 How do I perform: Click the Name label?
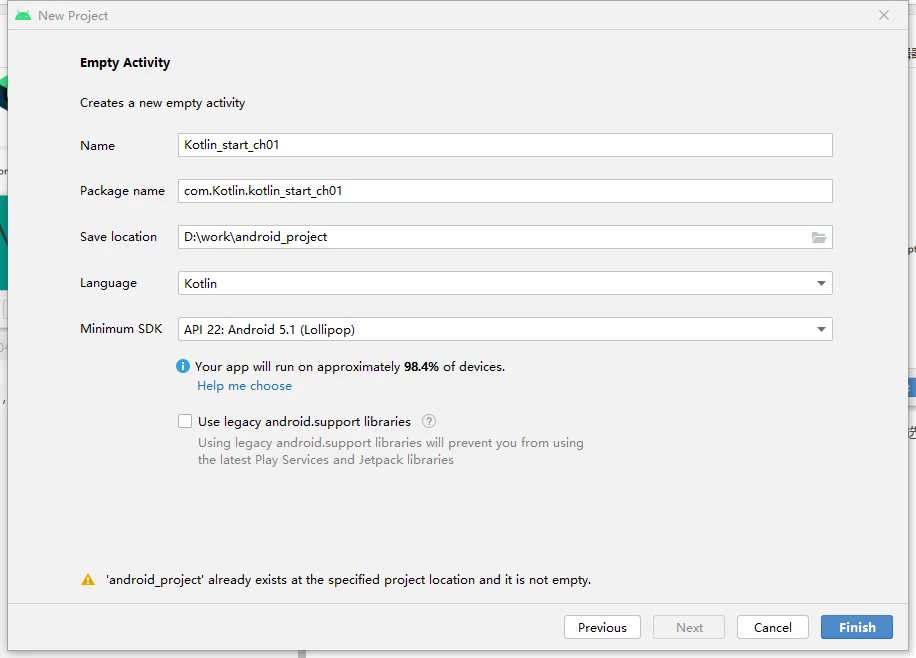click(98, 146)
